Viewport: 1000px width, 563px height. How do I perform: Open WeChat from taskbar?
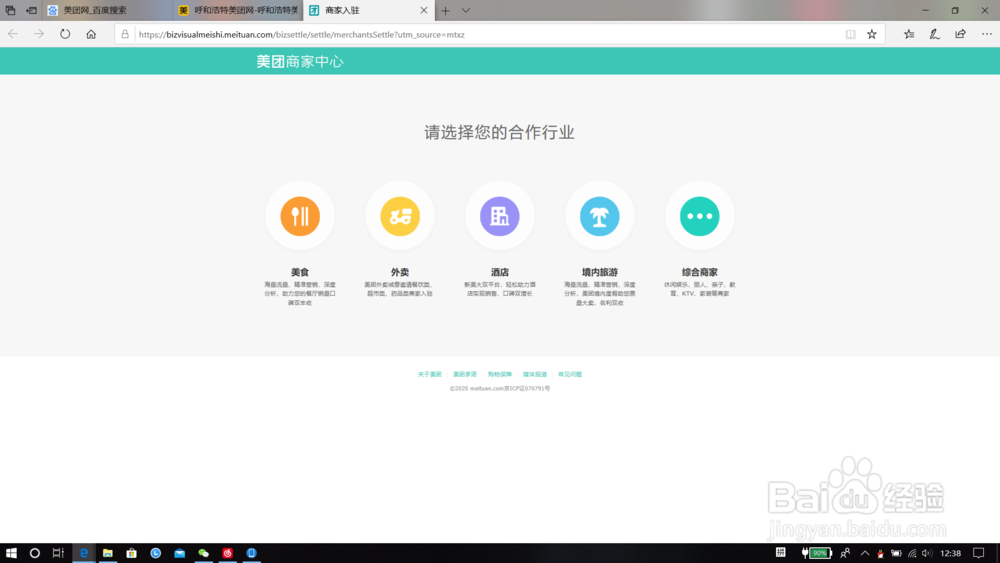tap(203, 553)
